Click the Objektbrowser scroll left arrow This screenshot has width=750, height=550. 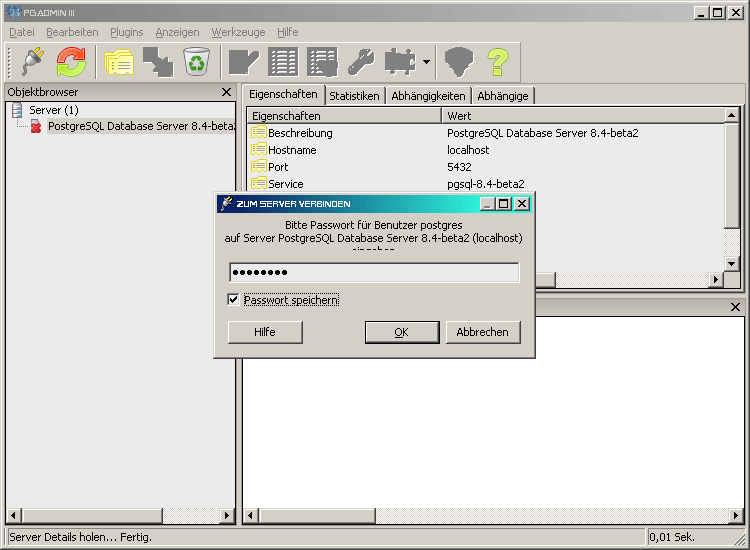click(x=13, y=516)
